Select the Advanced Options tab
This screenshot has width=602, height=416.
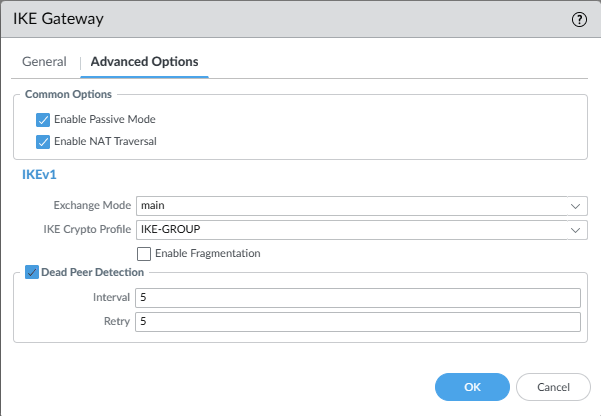[x=144, y=62]
